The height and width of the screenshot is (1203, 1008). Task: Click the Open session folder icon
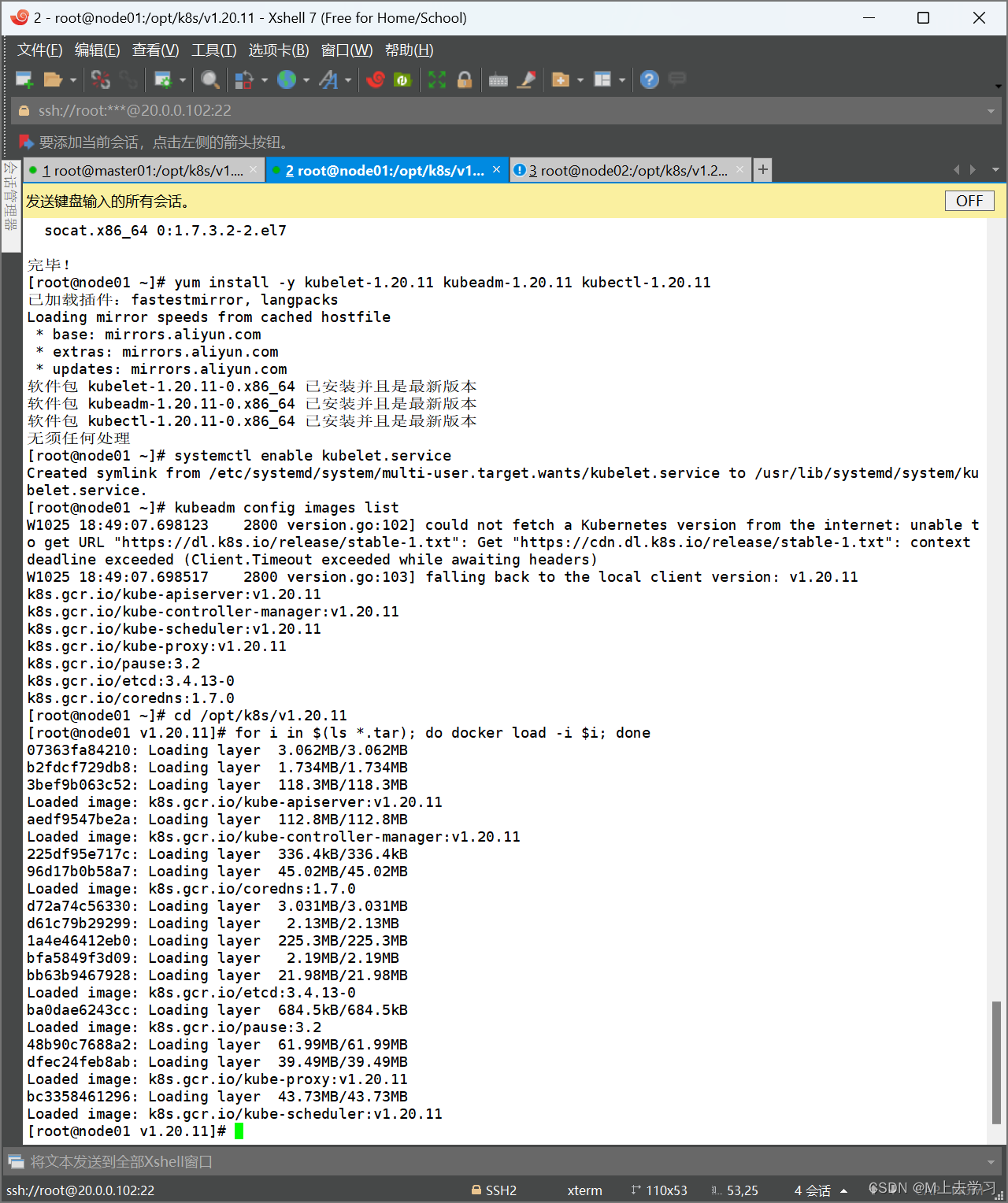53,80
